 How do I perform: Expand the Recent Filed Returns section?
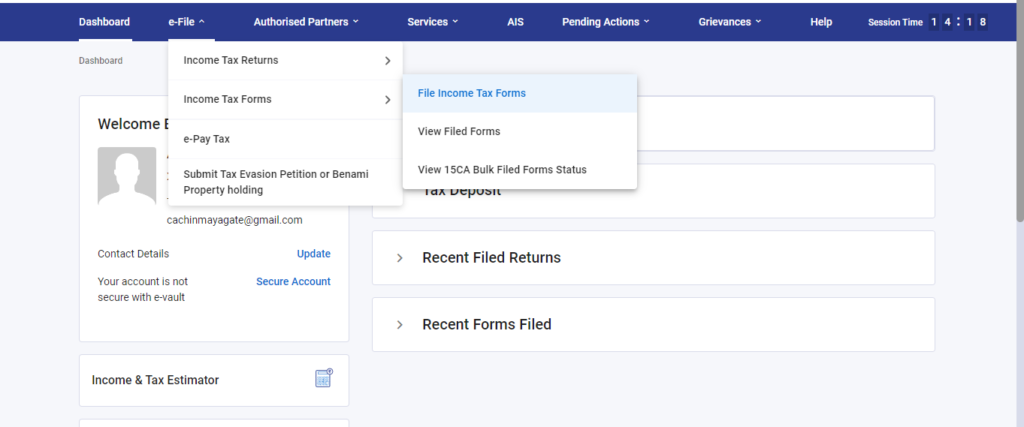click(x=400, y=258)
